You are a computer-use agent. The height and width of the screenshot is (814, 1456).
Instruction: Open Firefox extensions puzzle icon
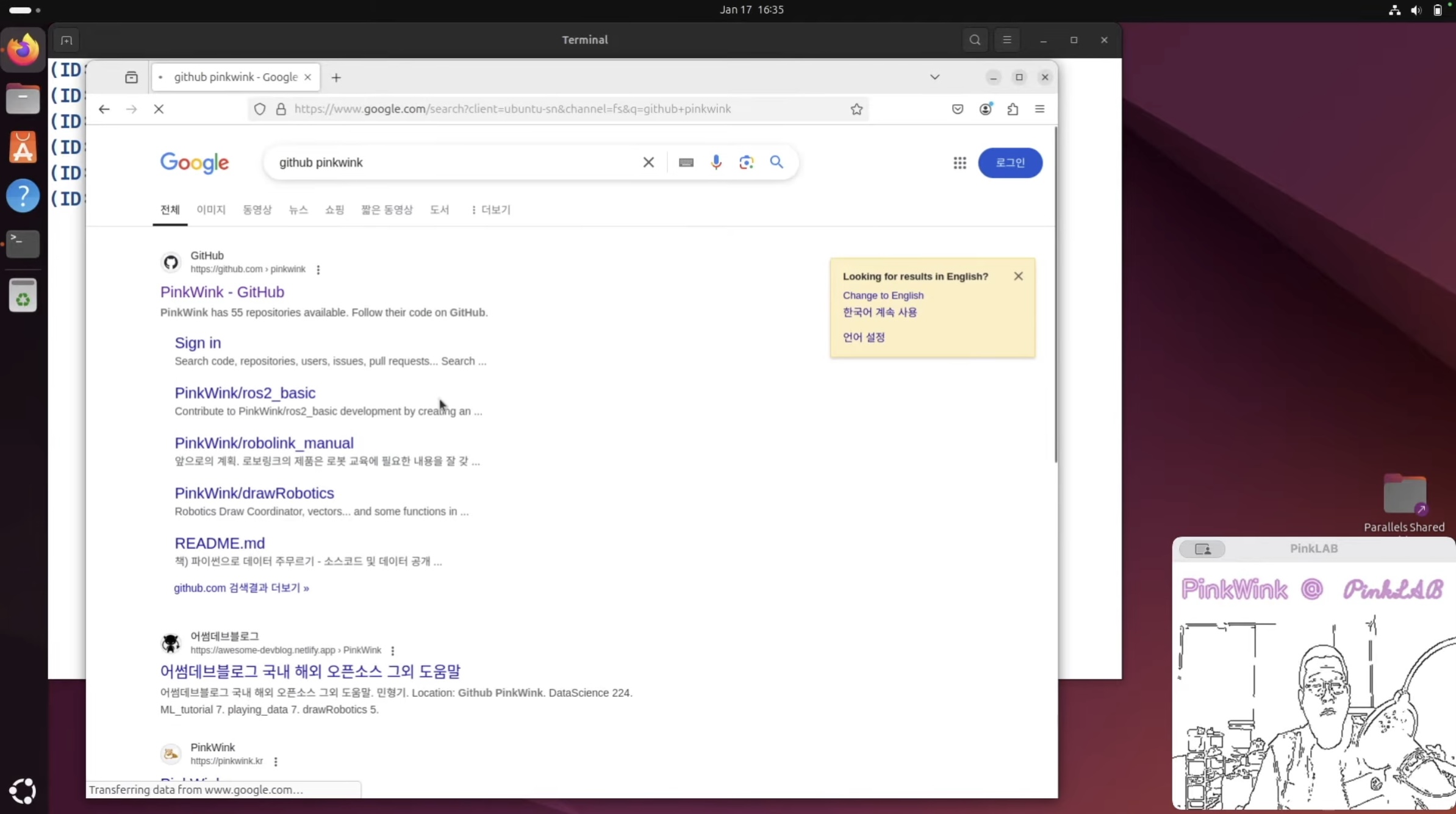[x=1013, y=109]
